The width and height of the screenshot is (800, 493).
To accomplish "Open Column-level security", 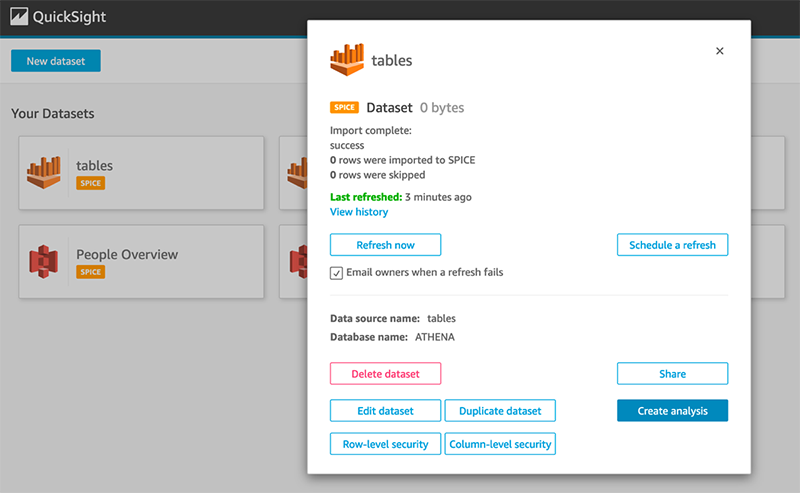I will pos(500,444).
